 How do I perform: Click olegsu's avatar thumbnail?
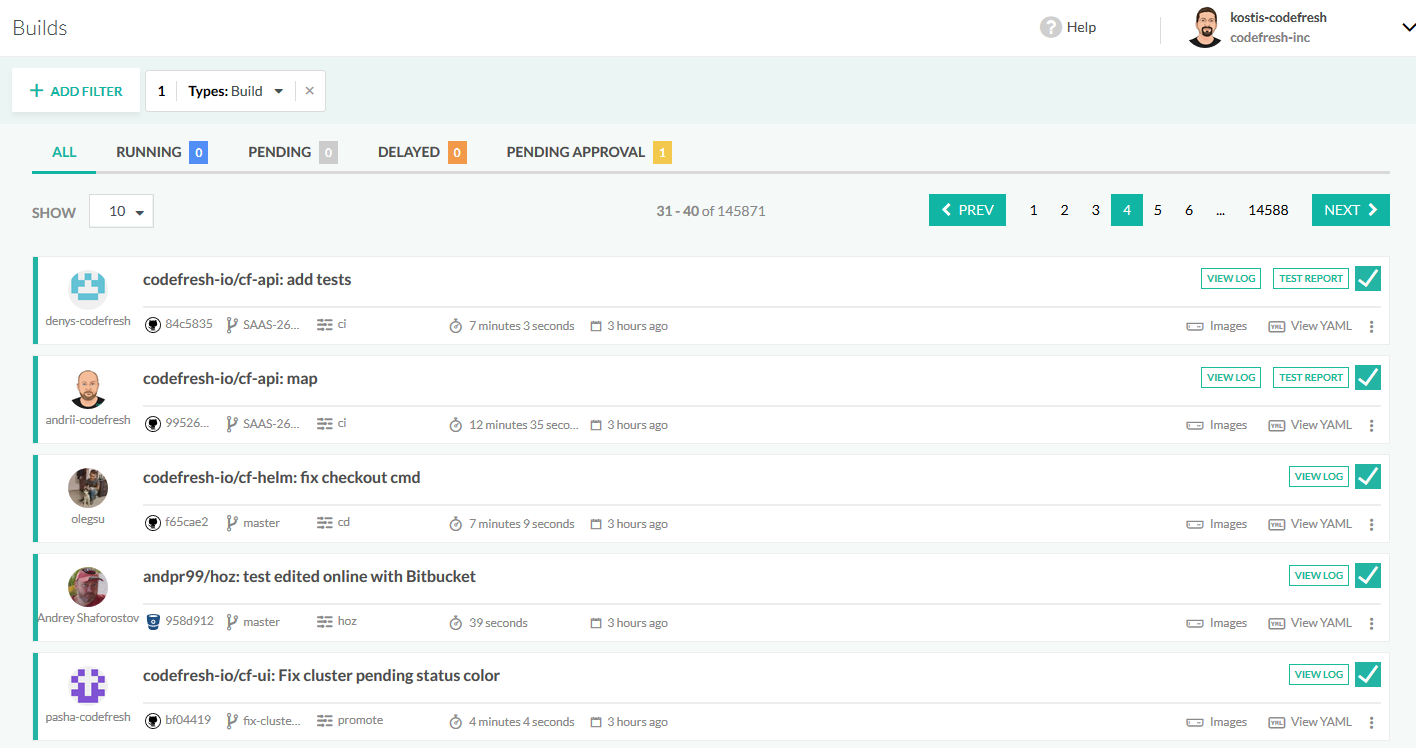pyautogui.click(x=88, y=488)
